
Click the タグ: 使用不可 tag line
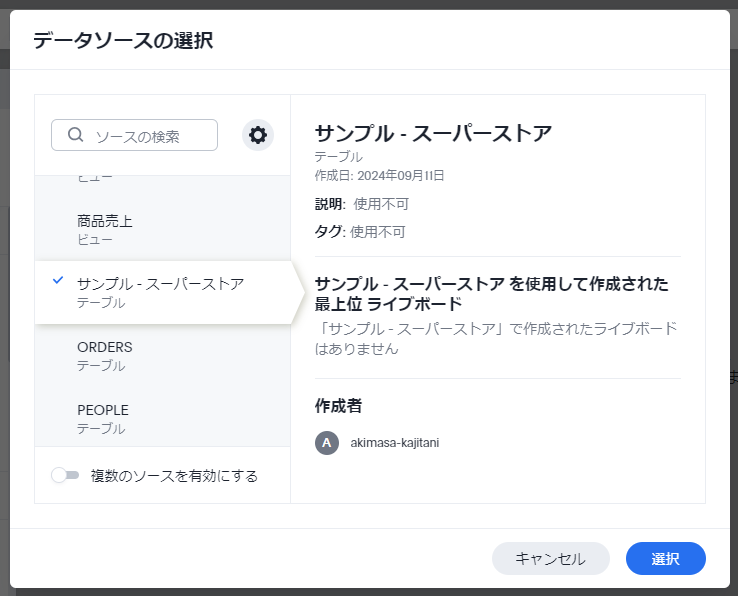(x=360, y=231)
